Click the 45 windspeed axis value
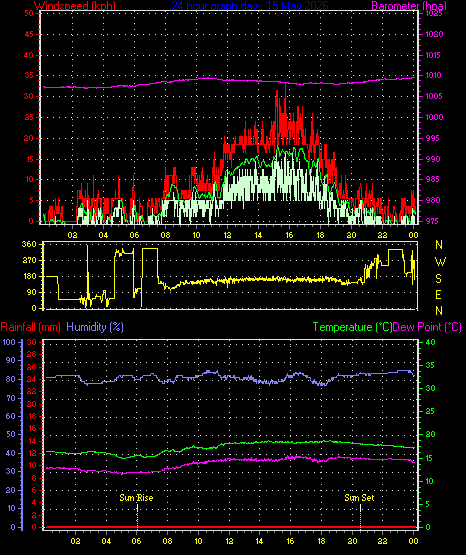The image size is (466, 555). tap(29, 34)
